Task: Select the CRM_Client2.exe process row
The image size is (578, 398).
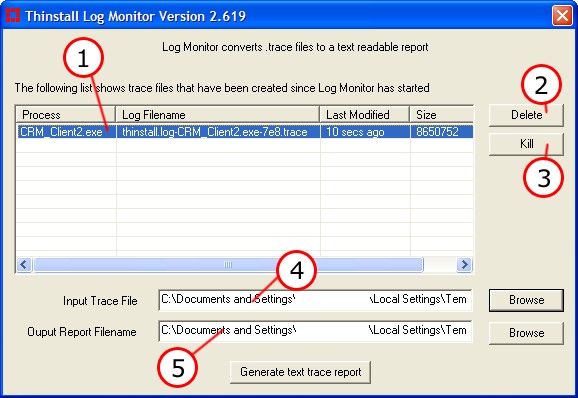Action: click(x=245, y=132)
